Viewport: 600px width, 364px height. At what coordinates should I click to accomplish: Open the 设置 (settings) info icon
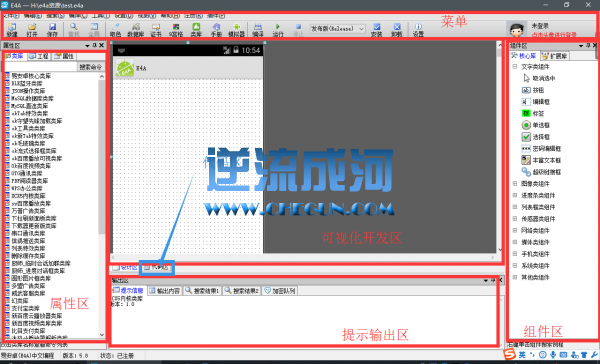[418, 29]
